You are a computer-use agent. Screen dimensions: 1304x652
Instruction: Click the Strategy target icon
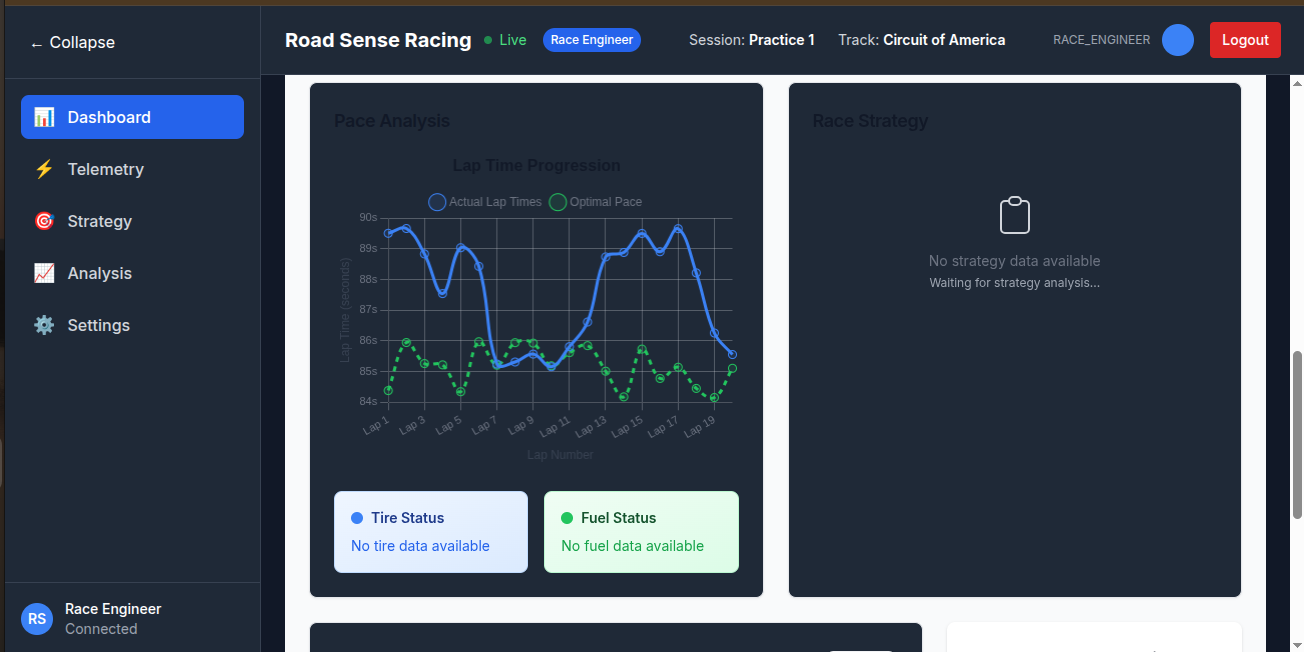(x=44, y=221)
